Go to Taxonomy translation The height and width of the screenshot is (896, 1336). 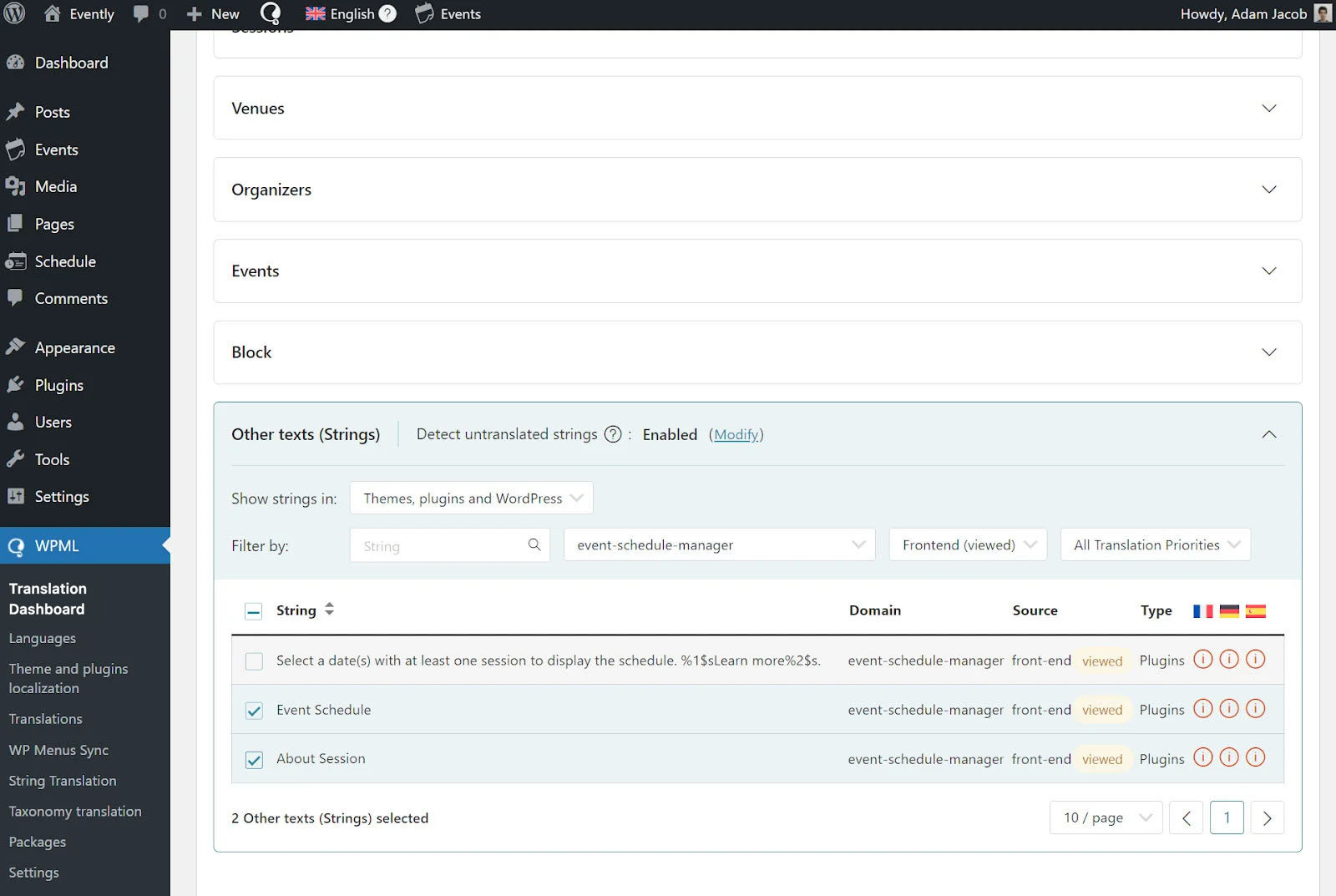pos(75,811)
